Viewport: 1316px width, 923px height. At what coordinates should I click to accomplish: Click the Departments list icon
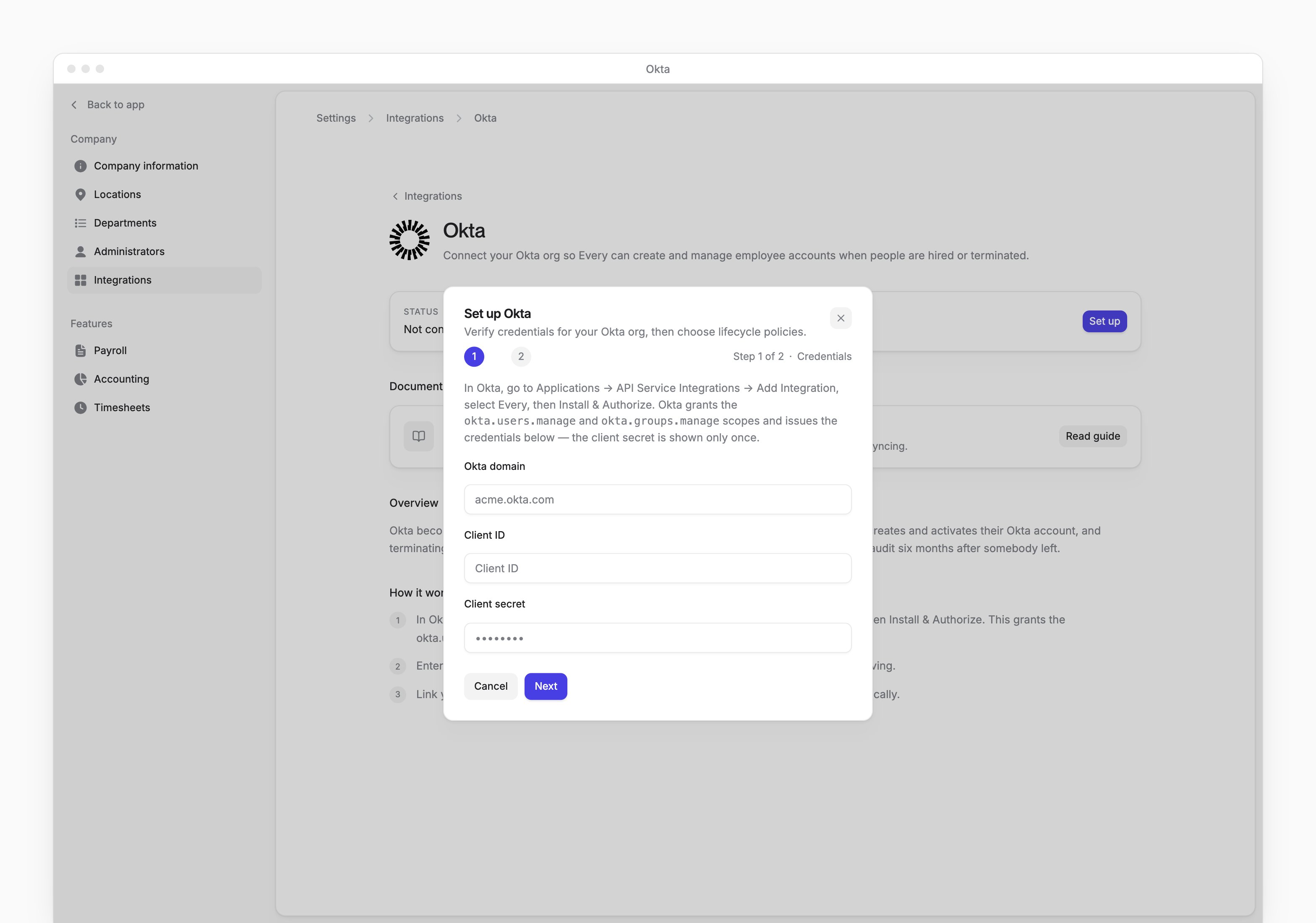pyautogui.click(x=80, y=223)
